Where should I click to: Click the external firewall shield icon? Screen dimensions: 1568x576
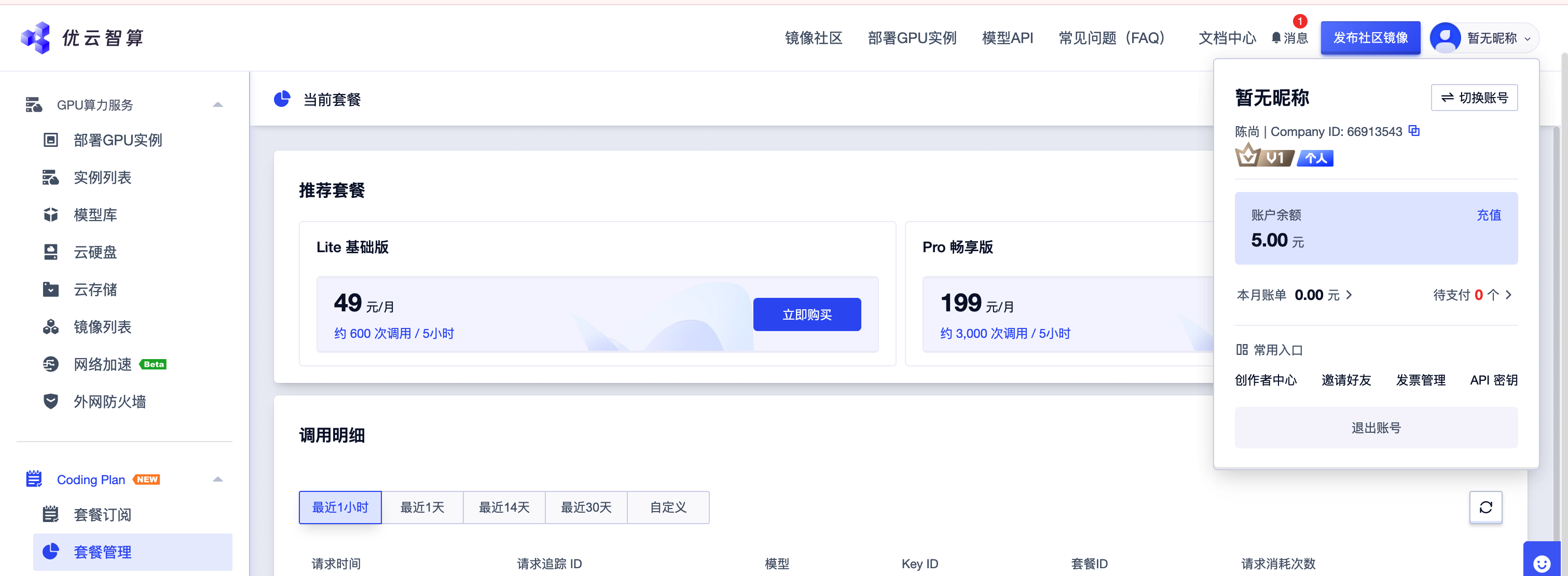pyautogui.click(x=50, y=401)
